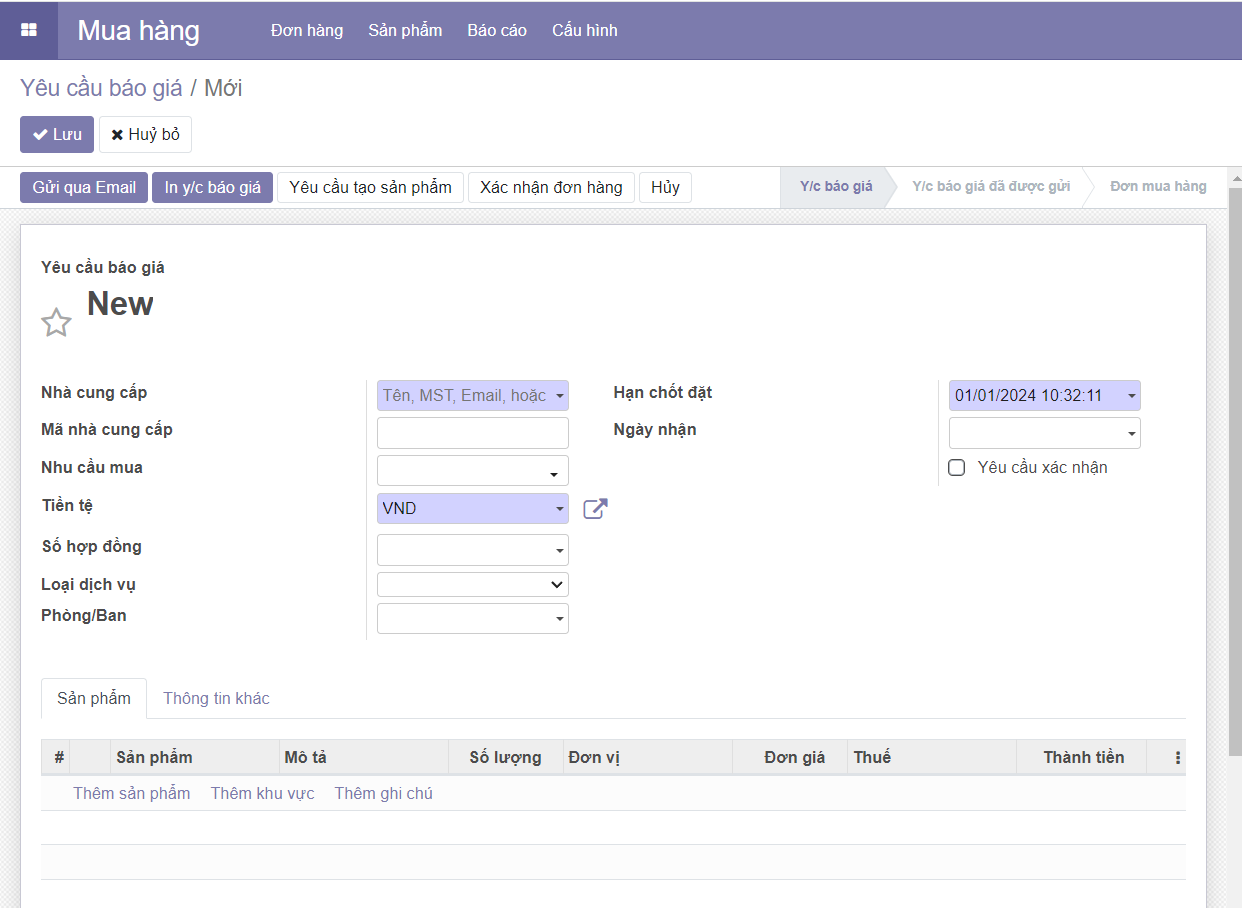Image resolution: width=1242 pixels, height=908 pixels.
Task: Click the Yêu cầu báo giá breadcrumb link
Action: click(x=101, y=88)
